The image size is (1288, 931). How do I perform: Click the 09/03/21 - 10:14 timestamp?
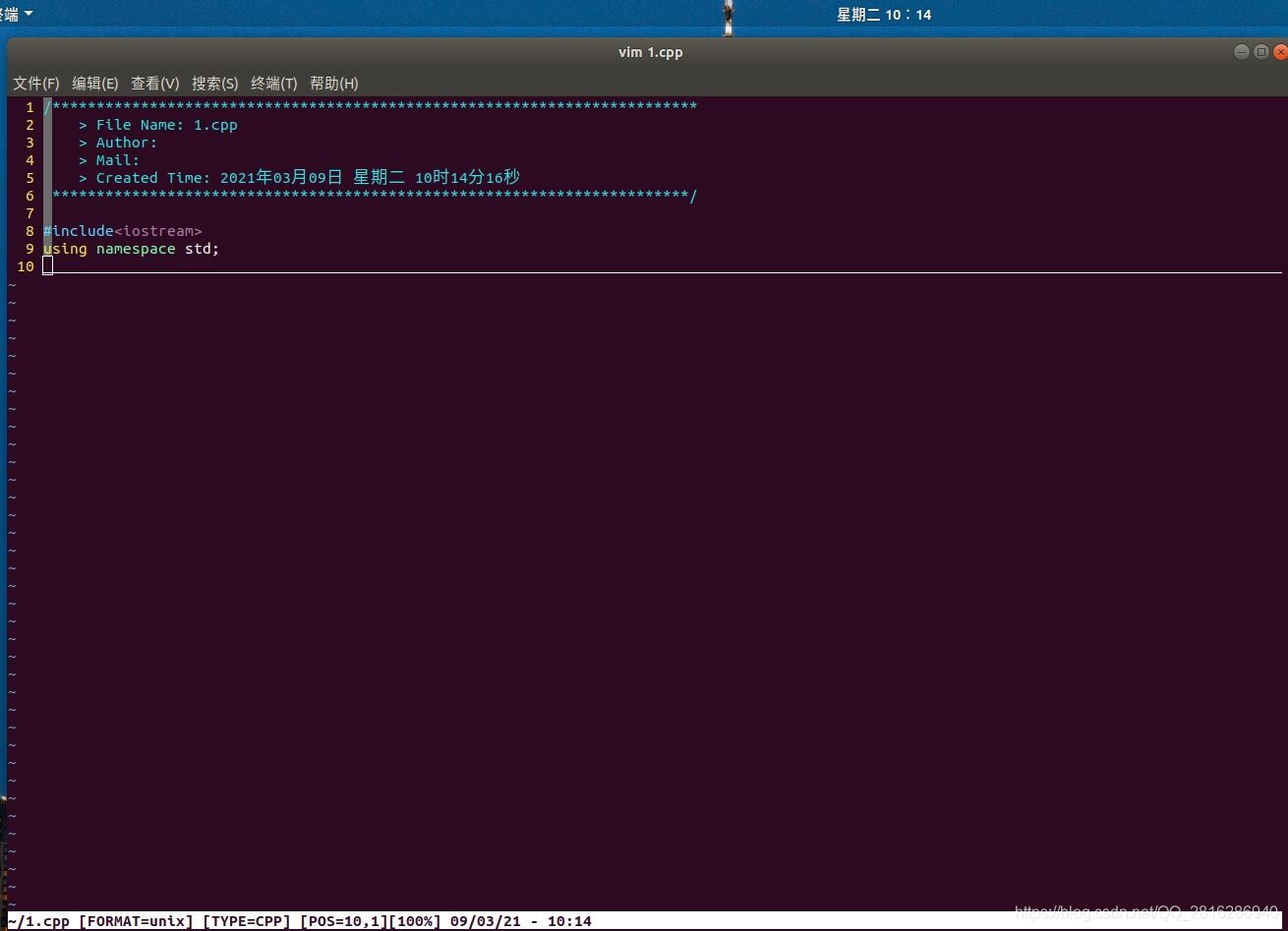tap(521, 921)
